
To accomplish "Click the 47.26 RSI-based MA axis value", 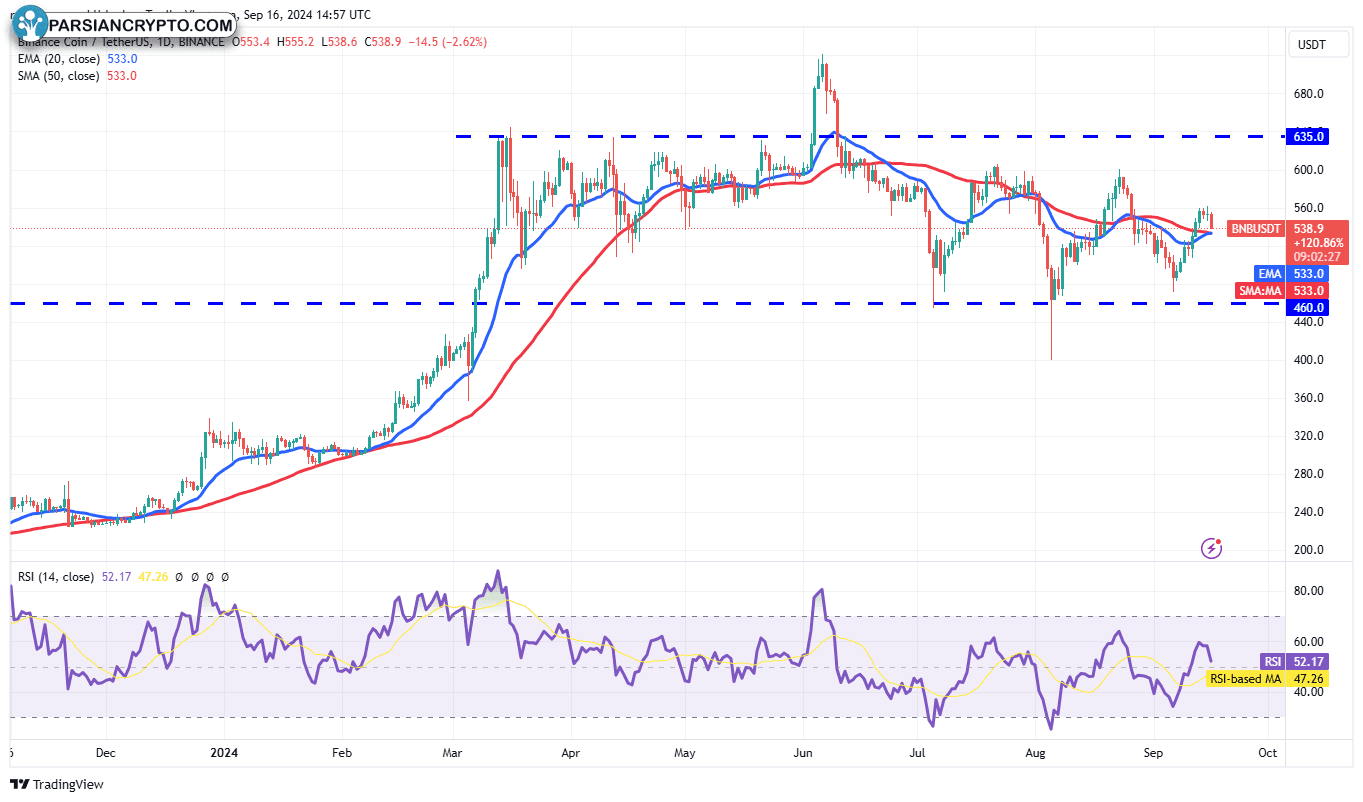I will click(x=1307, y=678).
